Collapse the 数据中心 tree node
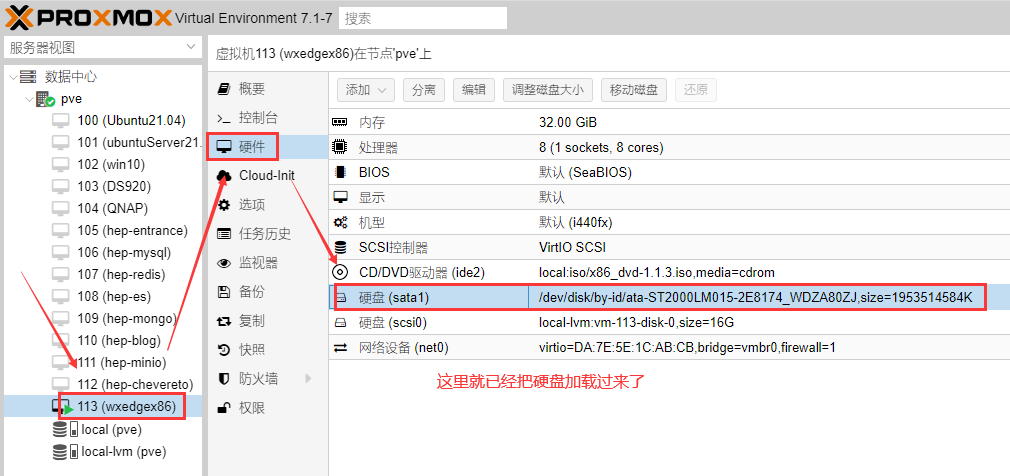 tap(14, 77)
